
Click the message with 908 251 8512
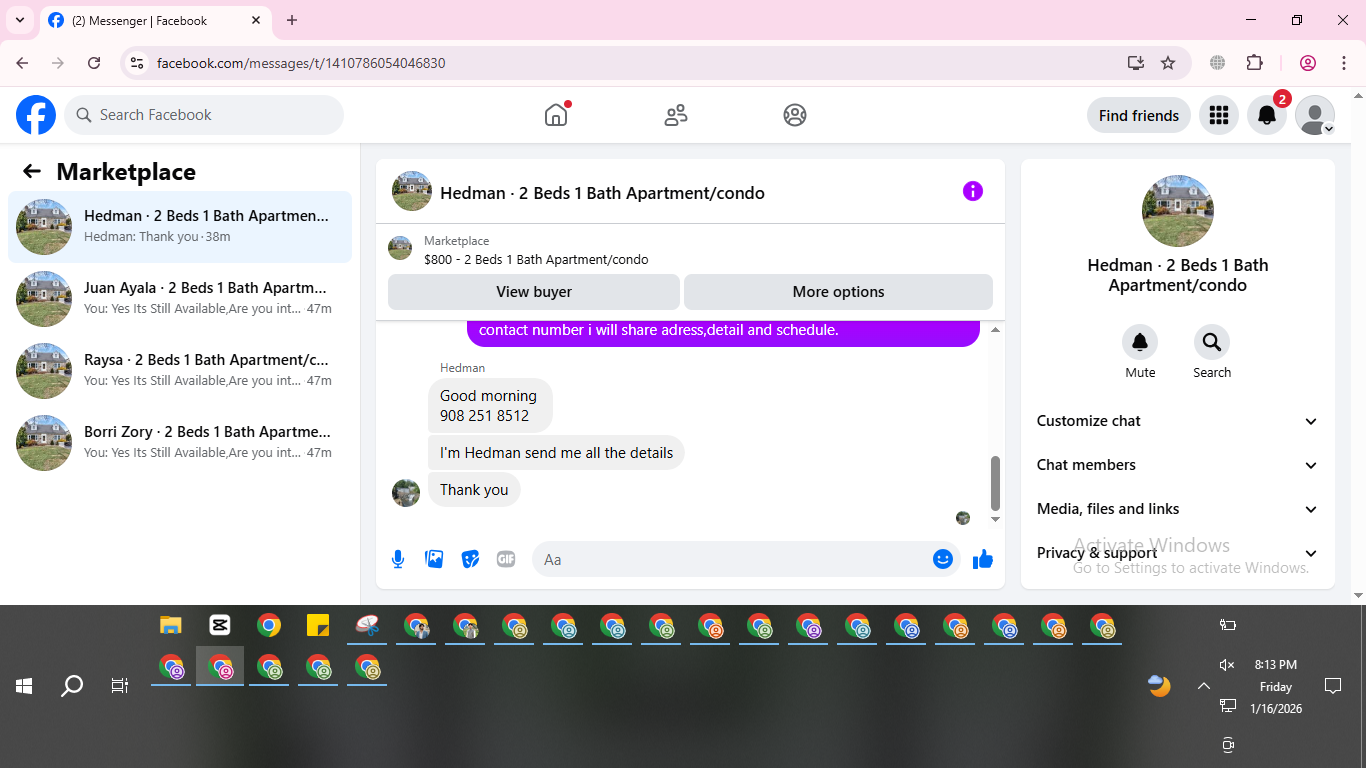click(x=490, y=405)
